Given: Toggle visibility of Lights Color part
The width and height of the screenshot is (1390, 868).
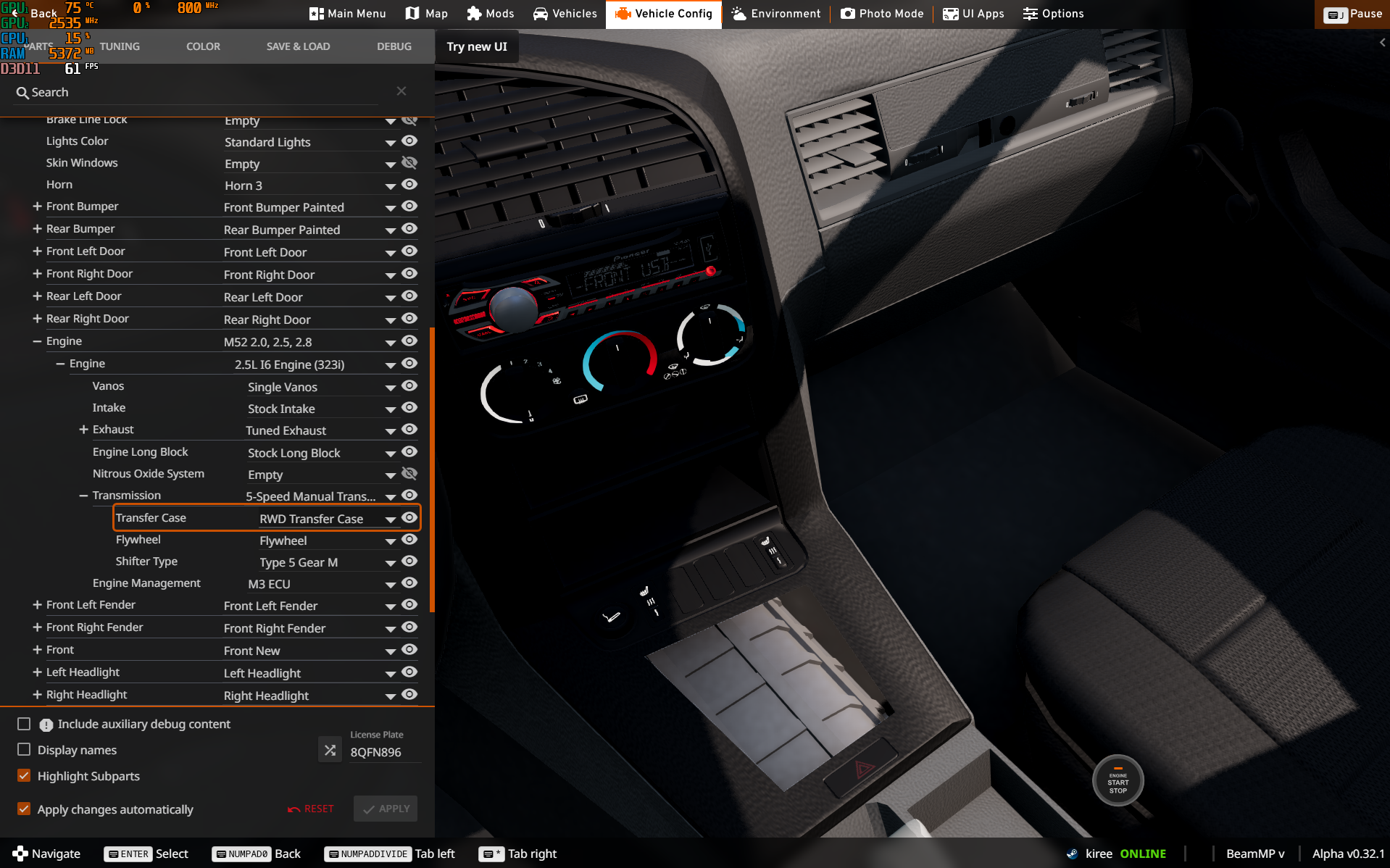Looking at the screenshot, I should [x=409, y=141].
